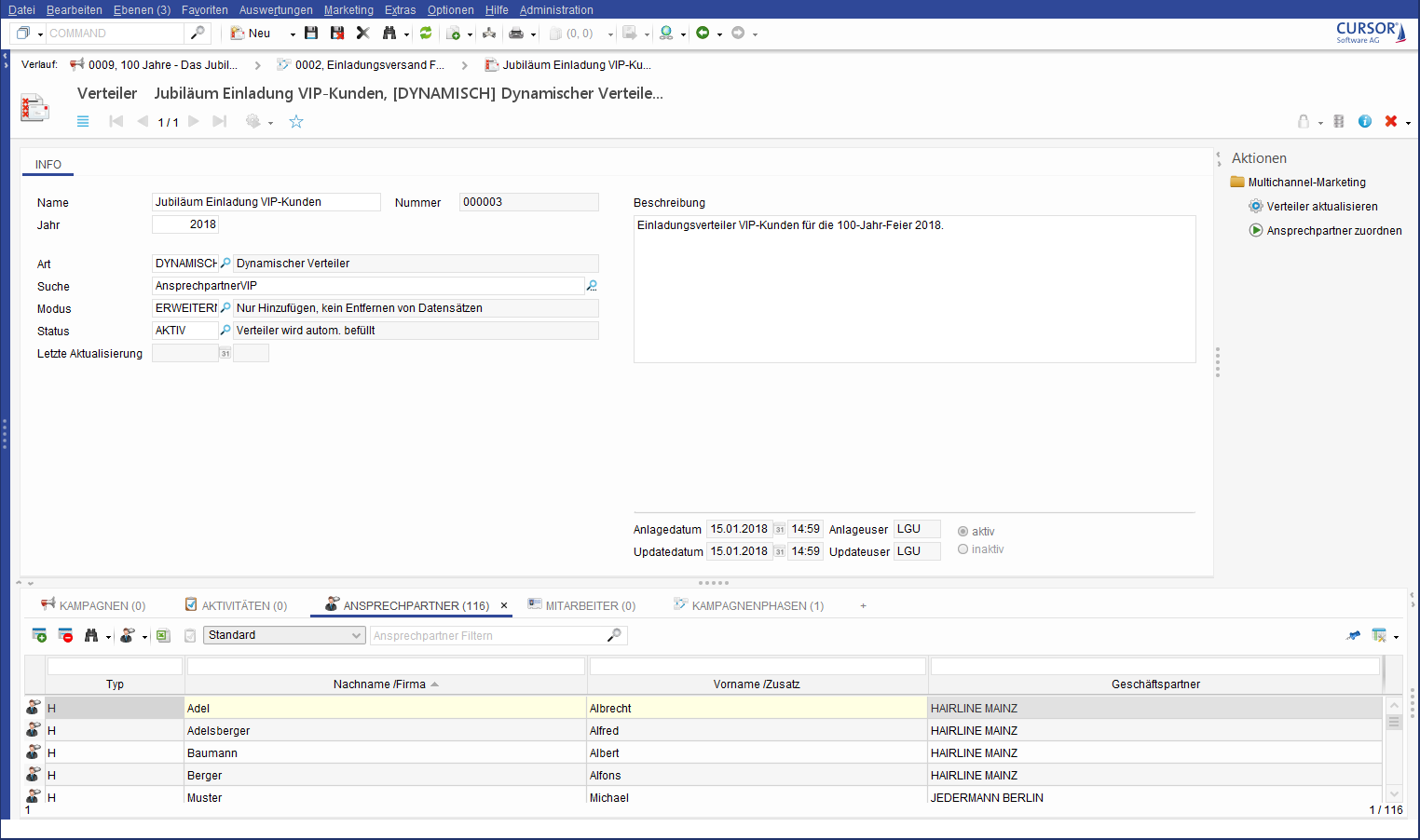
Task: Open lookup for the Suche field
Action: (x=592, y=286)
